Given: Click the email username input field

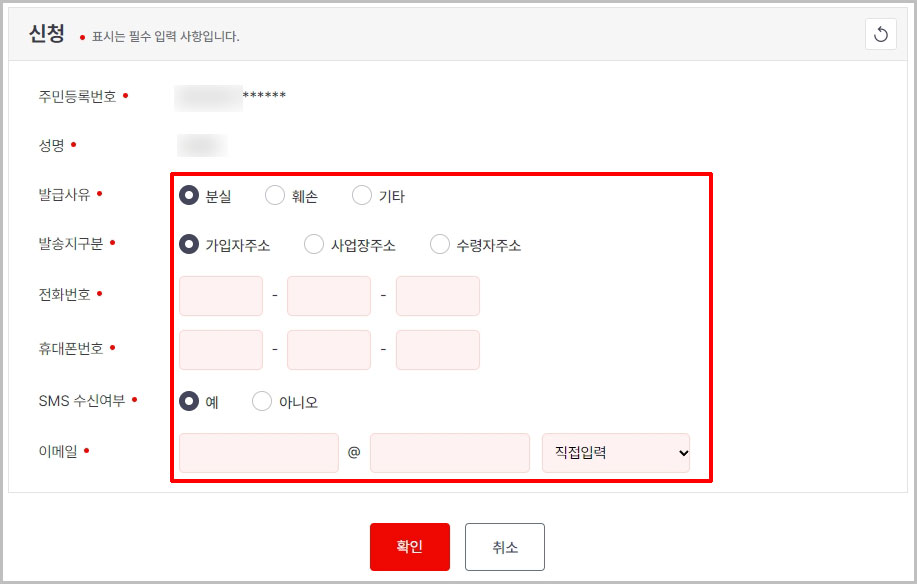Looking at the screenshot, I should coord(258,453).
